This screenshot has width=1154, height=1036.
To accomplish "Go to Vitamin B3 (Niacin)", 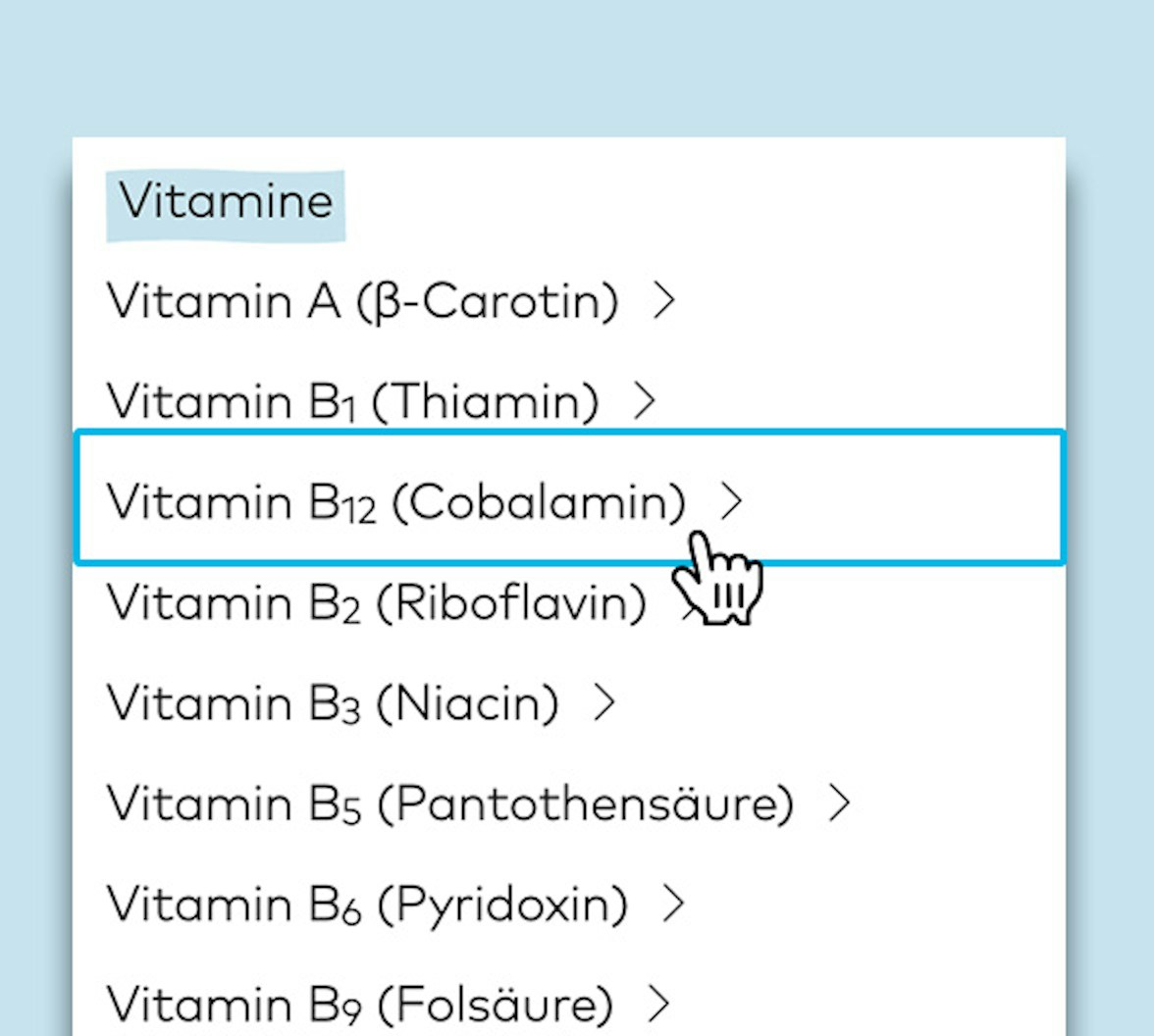I will tap(332, 703).
